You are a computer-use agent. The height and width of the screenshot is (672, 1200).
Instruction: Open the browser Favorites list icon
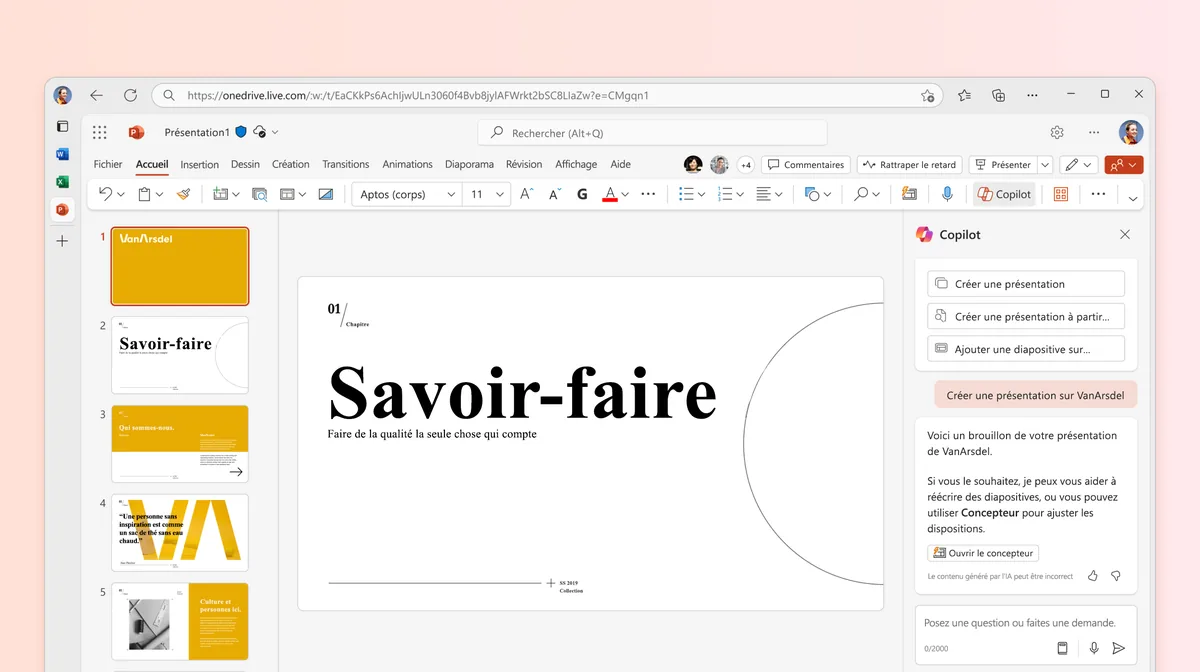pyautogui.click(x=964, y=95)
